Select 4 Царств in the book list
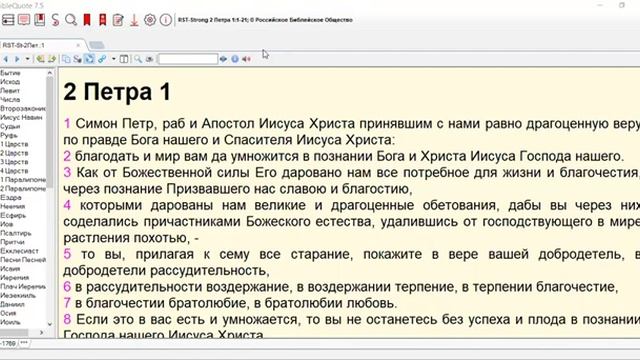 14,171
